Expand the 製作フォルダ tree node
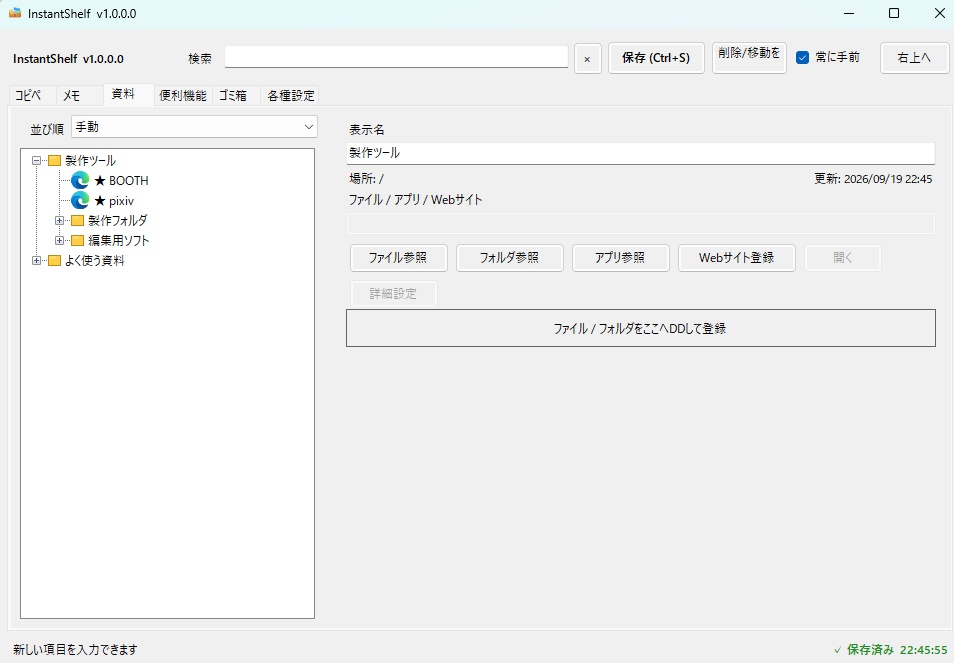Image resolution: width=954 pixels, height=663 pixels. coord(60,220)
